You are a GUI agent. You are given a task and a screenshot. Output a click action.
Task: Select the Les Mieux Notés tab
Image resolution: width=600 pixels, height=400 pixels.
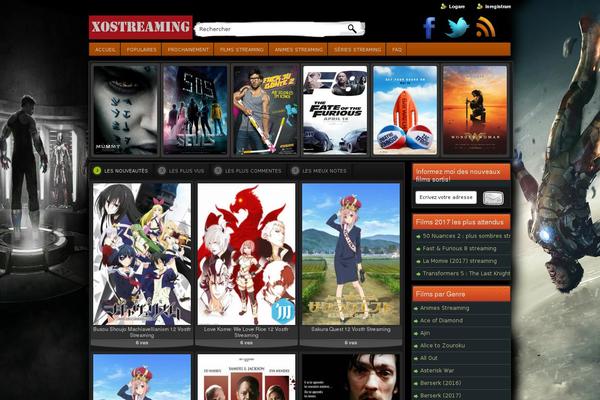319,171
